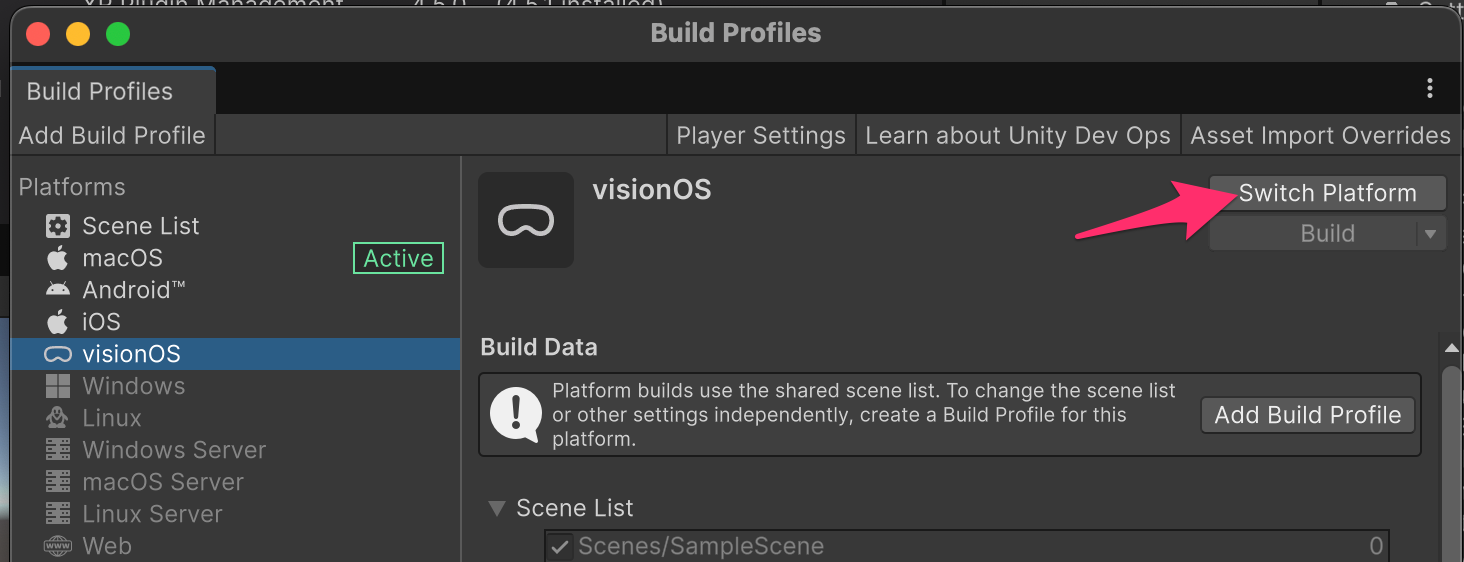Select the Build Profiles tab
This screenshot has width=1464, height=562.
coord(100,91)
